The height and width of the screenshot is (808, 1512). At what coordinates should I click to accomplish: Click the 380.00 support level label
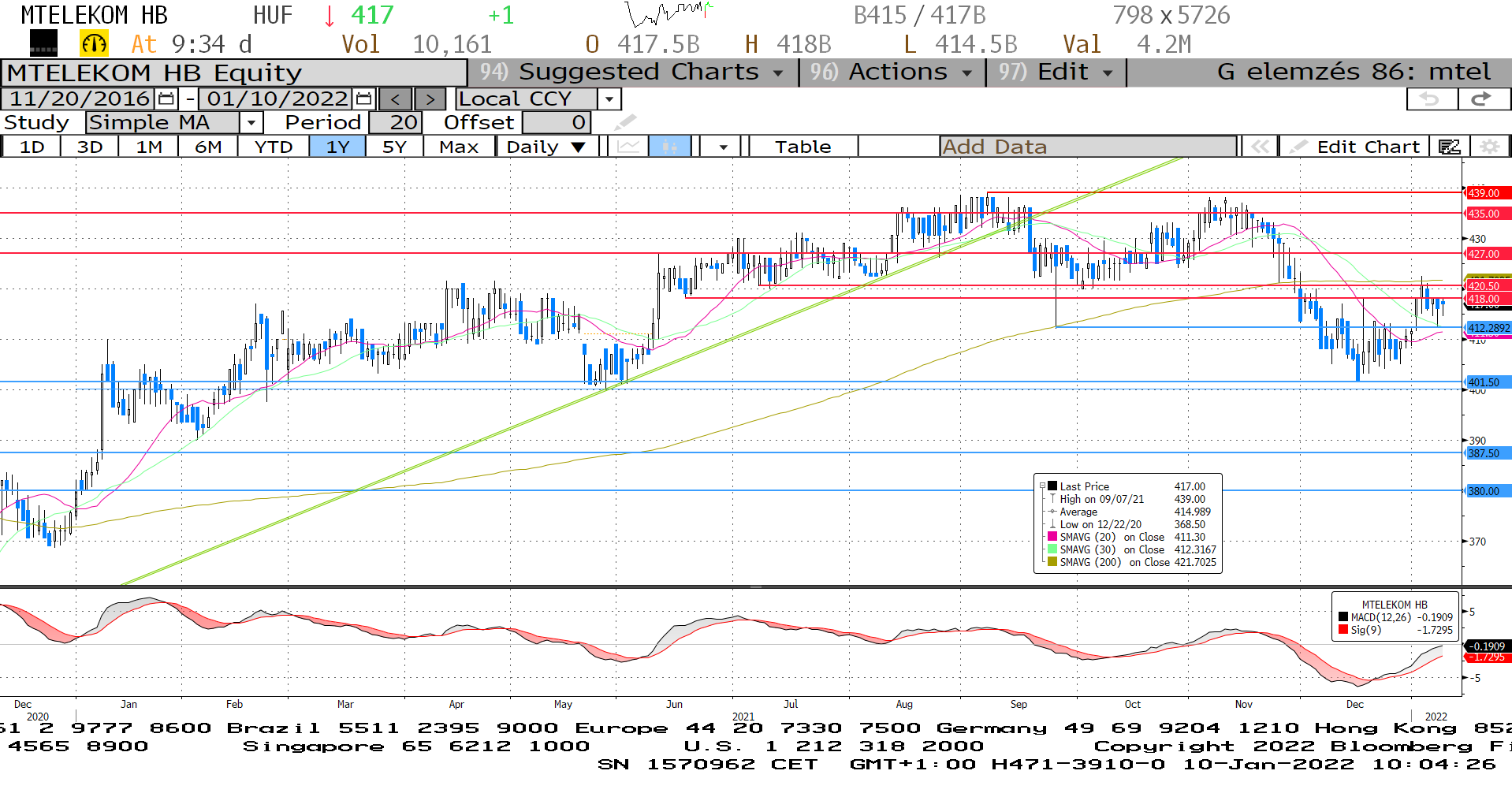point(1486,491)
